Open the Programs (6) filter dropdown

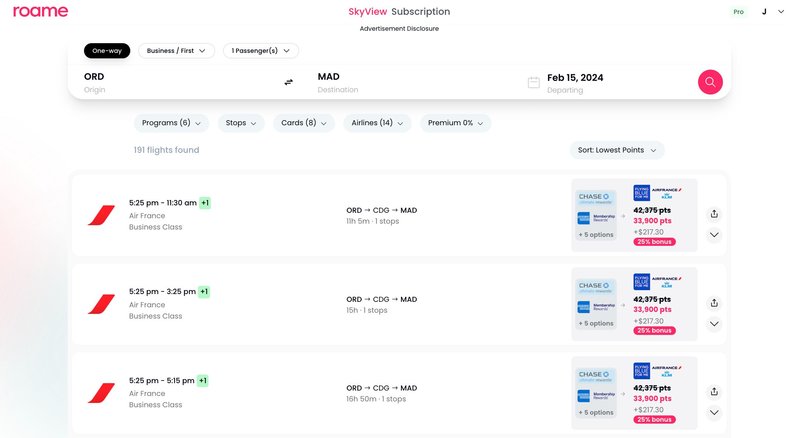(x=171, y=123)
